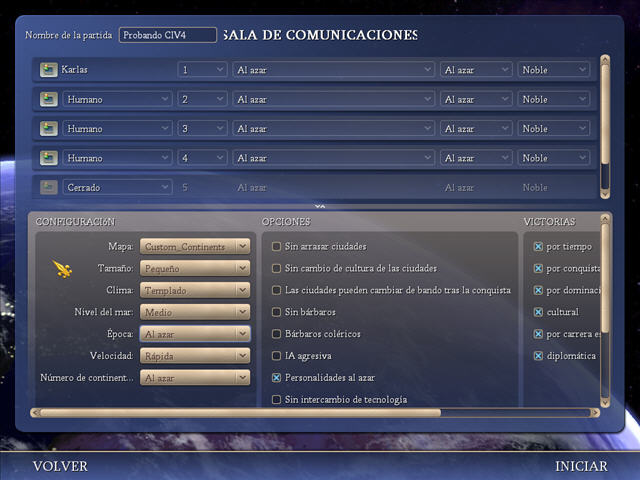Check the IA agresiva option
640x480 pixels.
point(277,356)
